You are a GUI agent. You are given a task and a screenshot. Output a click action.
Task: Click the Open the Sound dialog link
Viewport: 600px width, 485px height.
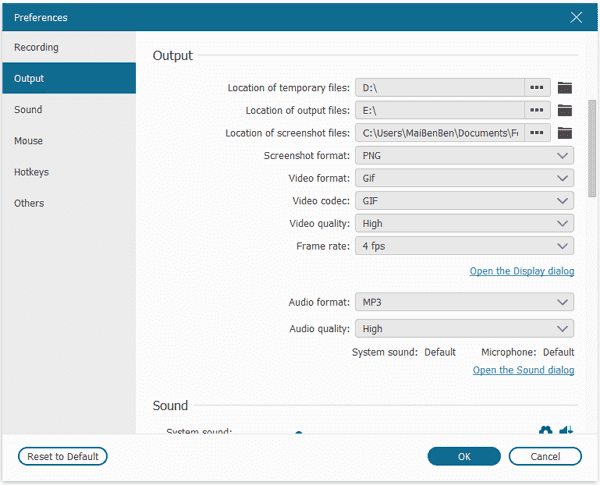point(523,370)
